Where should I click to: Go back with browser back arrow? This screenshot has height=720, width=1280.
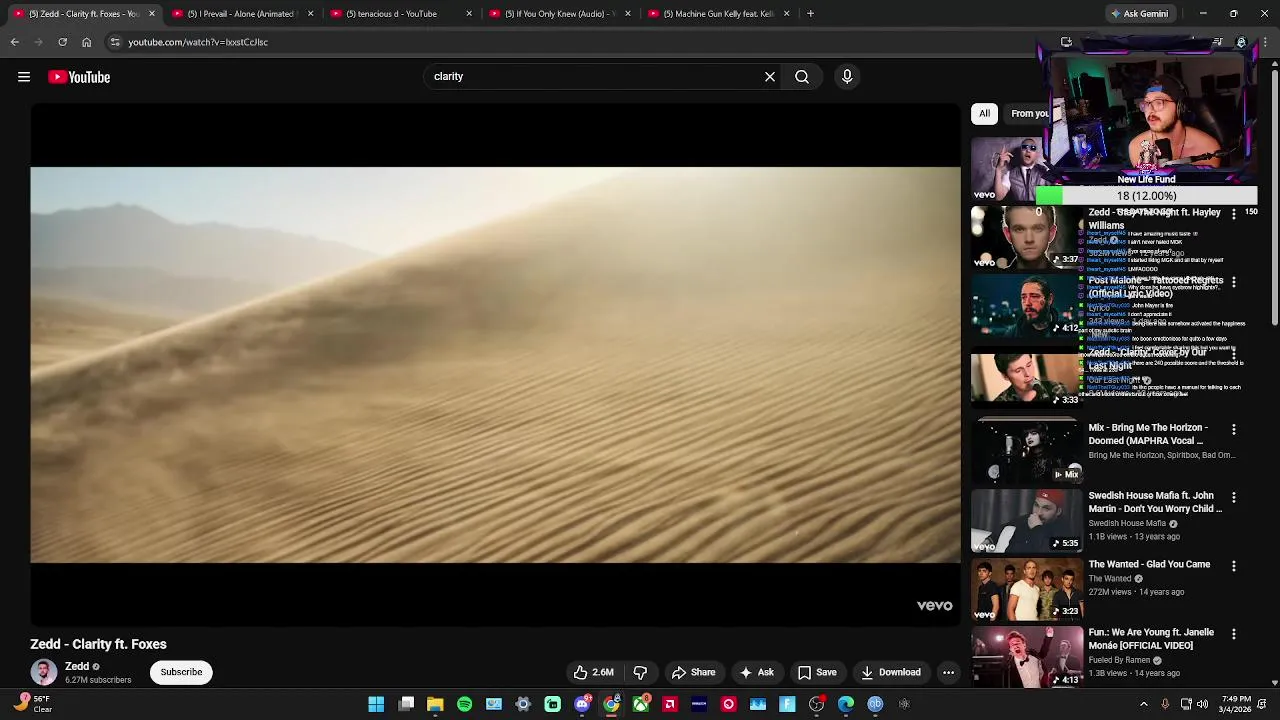[x=14, y=42]
